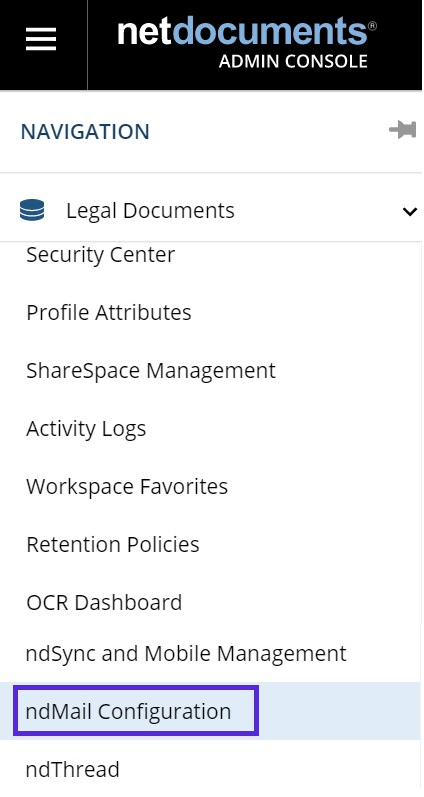Pin the navigation panel with pushpin icon
424x797 pixels.
pos(403,130)
